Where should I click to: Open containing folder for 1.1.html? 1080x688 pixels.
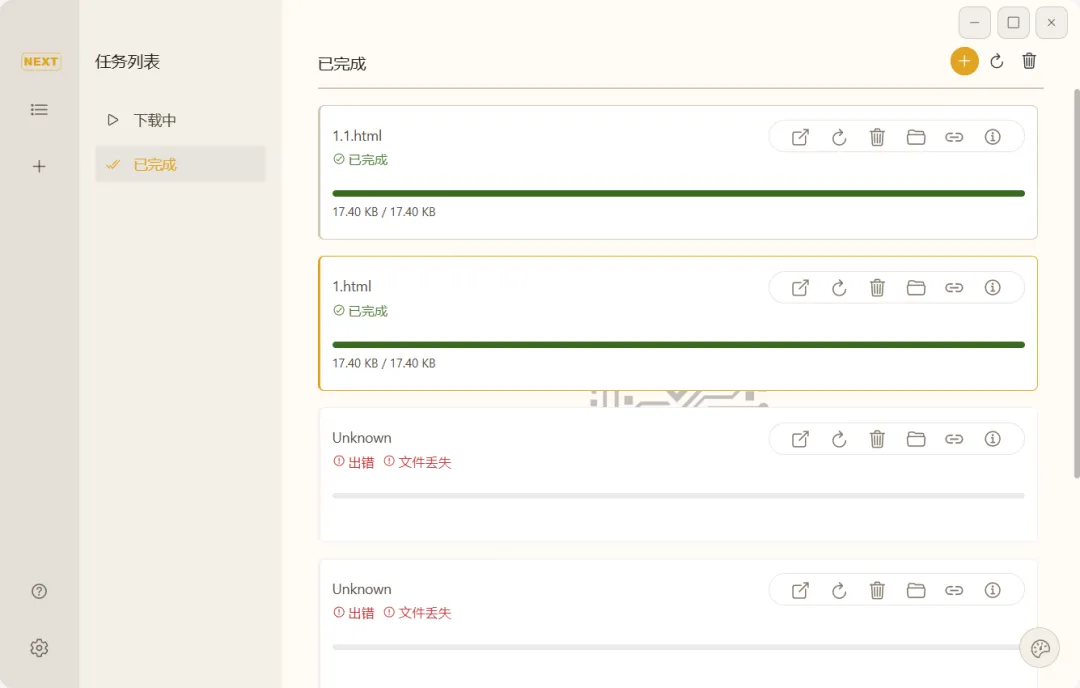pyautogui.click(x=916, y=137)
